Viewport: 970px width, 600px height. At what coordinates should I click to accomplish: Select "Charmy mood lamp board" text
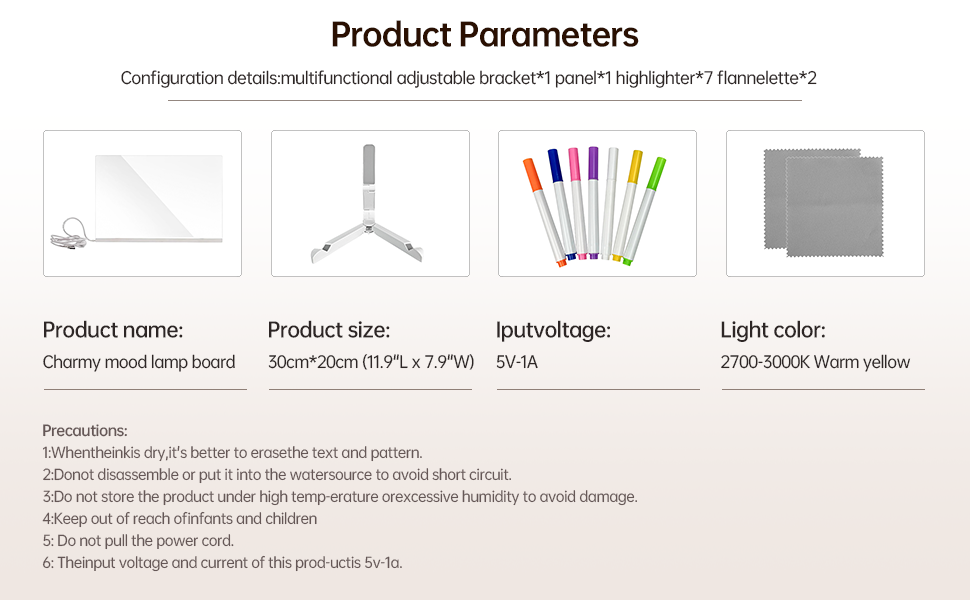tap(139, 362)
